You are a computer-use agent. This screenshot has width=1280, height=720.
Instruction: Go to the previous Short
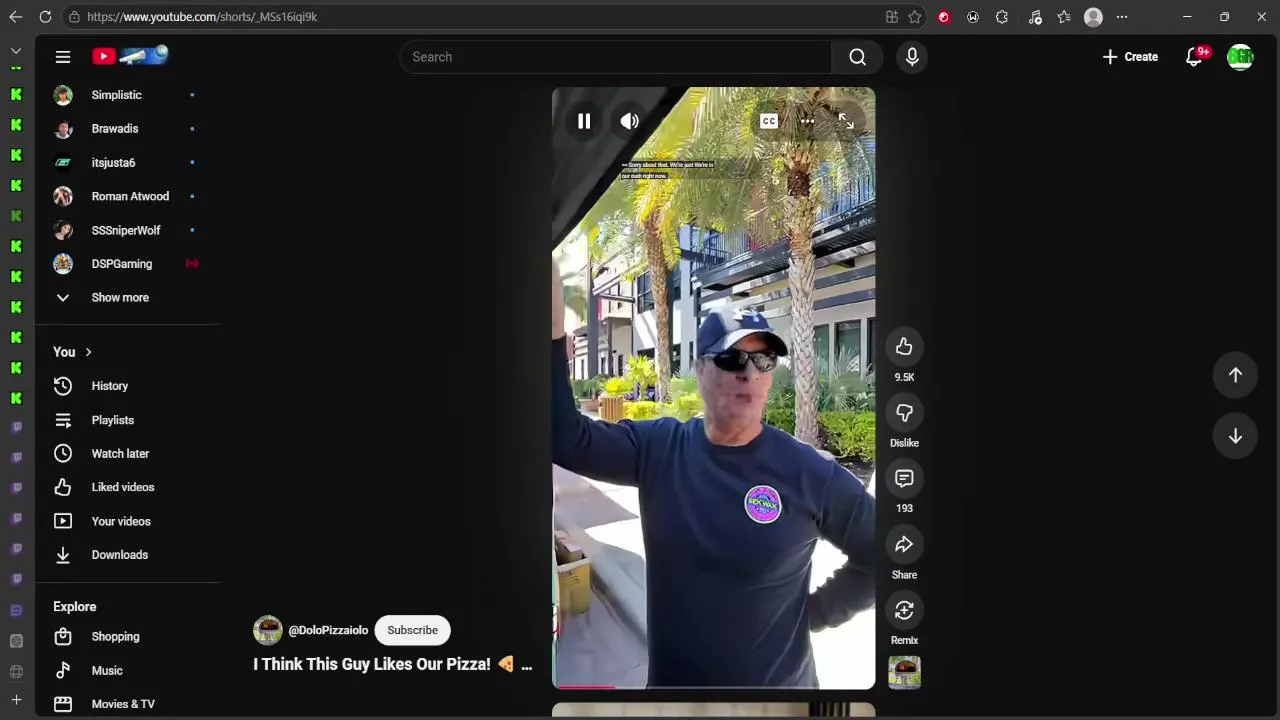[x=1235, y=375]
